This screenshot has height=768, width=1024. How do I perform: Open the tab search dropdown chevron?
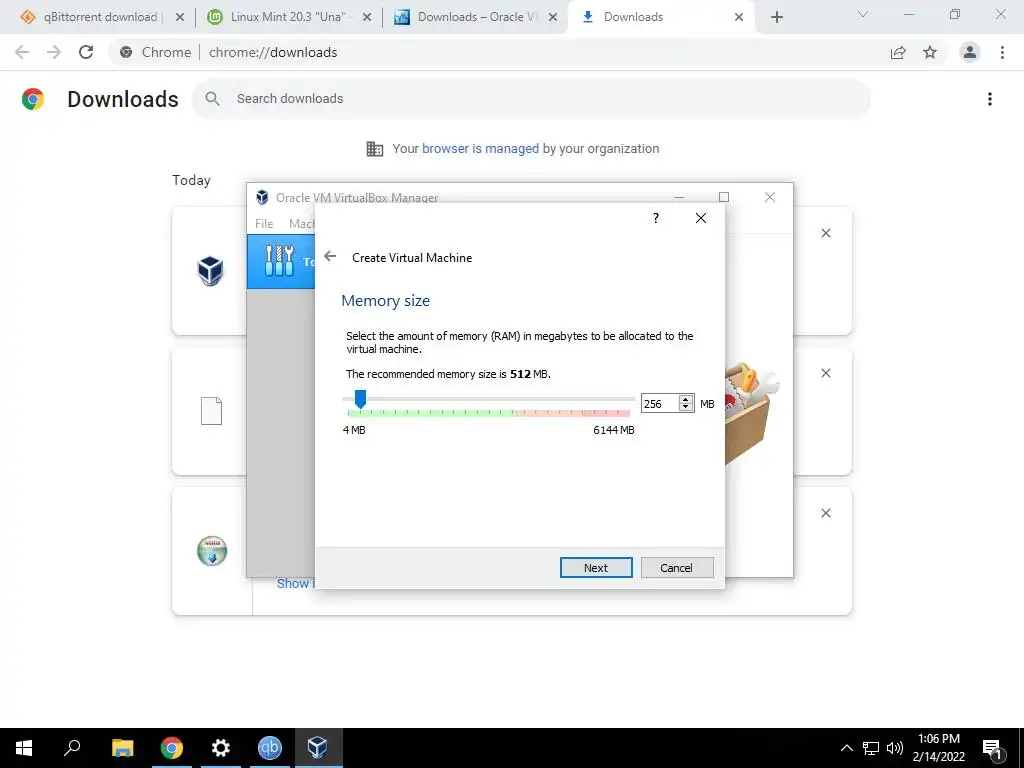coord(863,14)
